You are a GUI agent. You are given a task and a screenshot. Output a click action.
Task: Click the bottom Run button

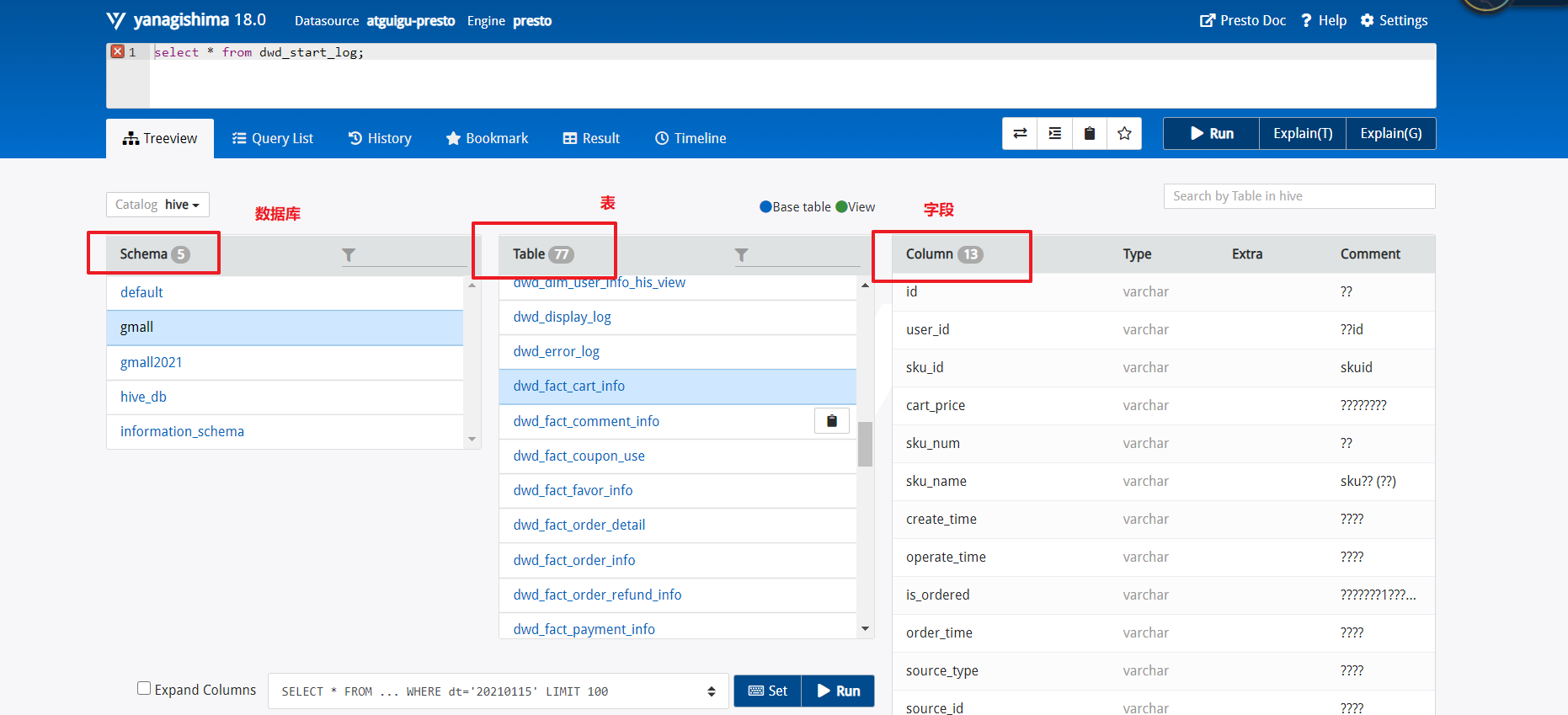tap(838, 691)
